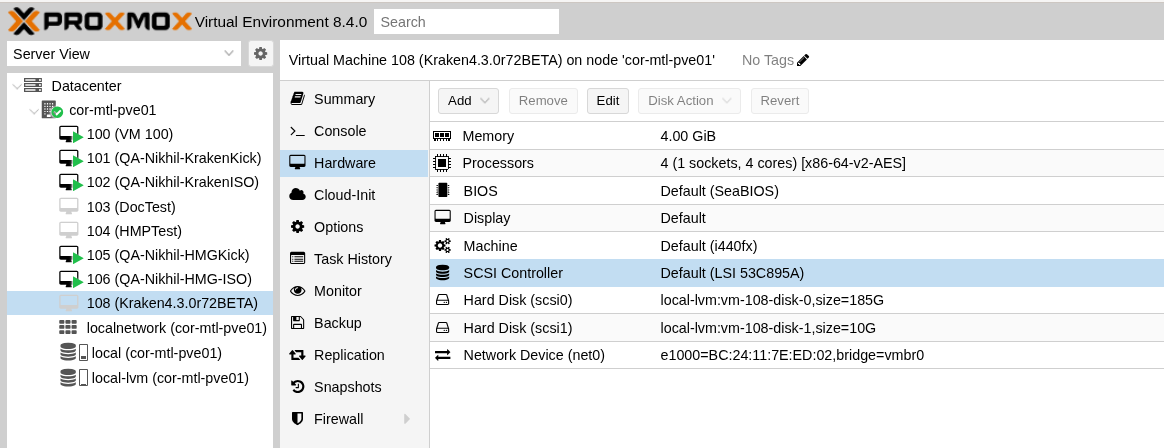Open the Options tab
The width and height of the screenshot is (1164, 448).
[x=354, y=227]
